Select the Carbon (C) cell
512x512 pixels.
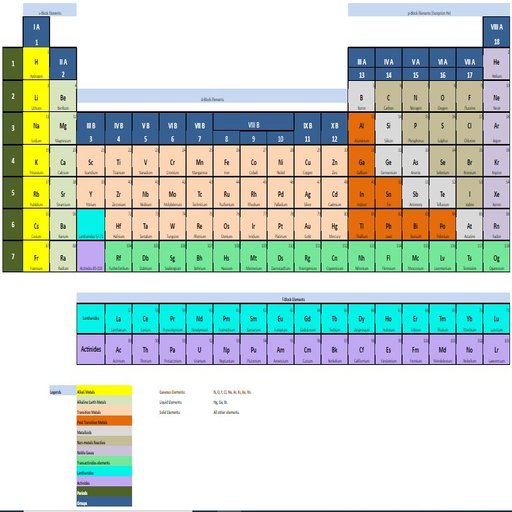(x=388, y=96)
